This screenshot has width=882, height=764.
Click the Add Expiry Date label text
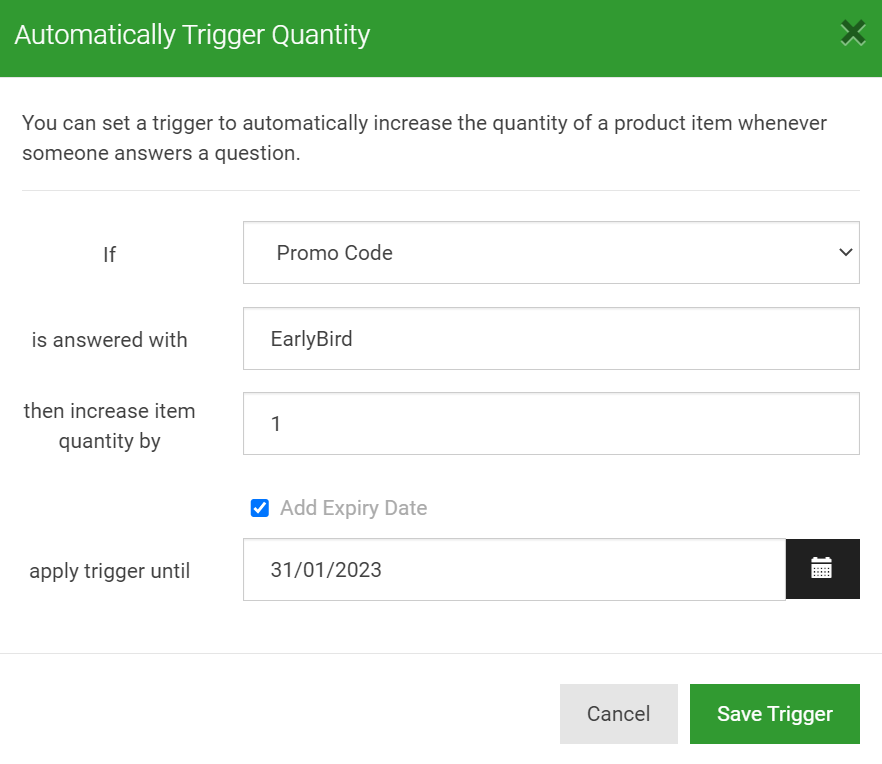point(354,508)
